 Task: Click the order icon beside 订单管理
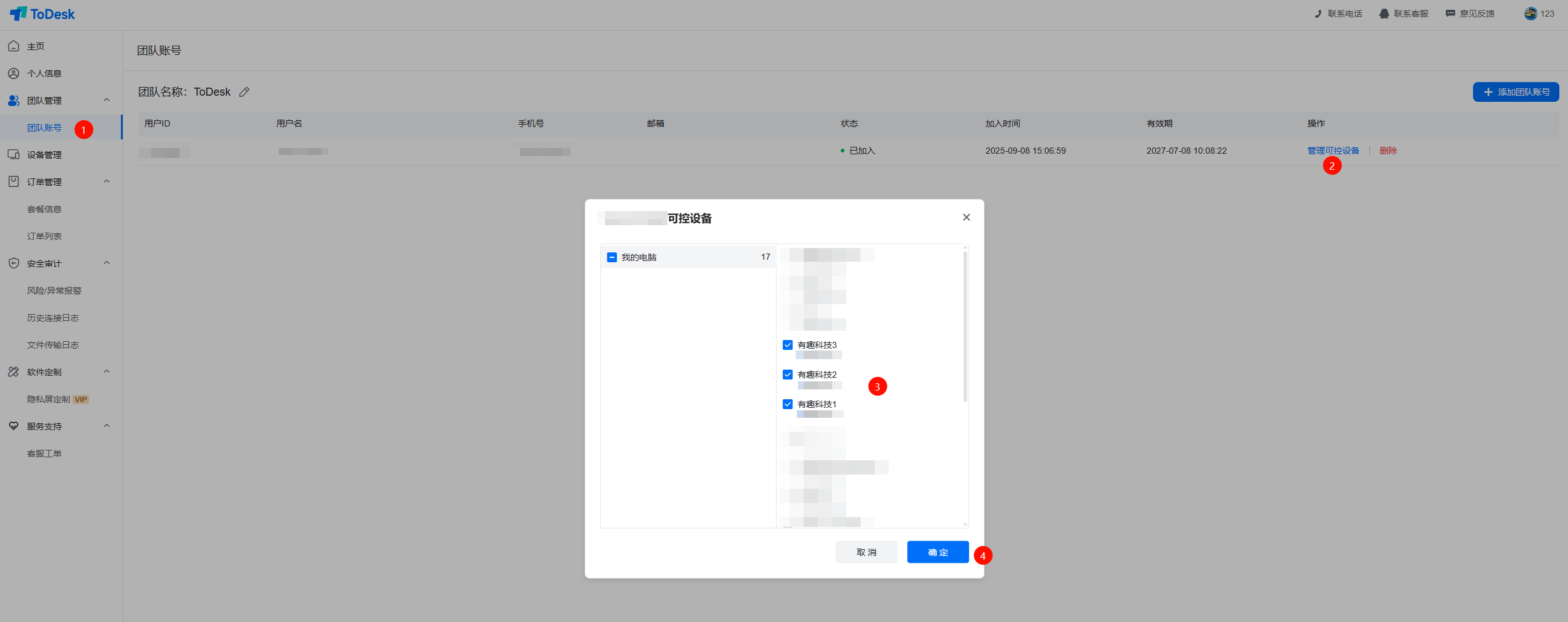(x=14, y=181)
